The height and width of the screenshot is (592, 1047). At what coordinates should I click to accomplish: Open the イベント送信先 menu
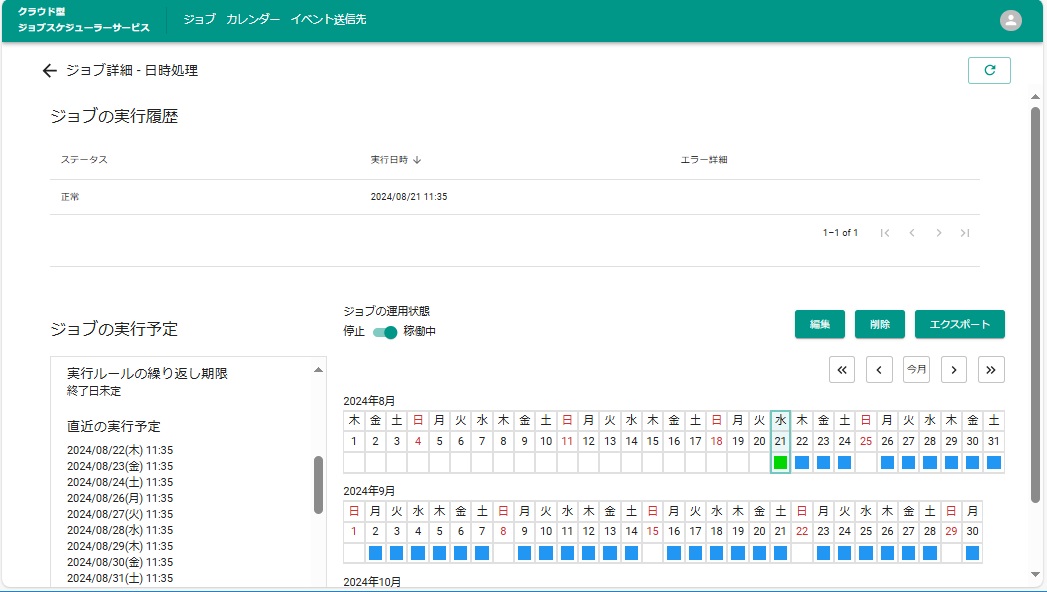328,20
